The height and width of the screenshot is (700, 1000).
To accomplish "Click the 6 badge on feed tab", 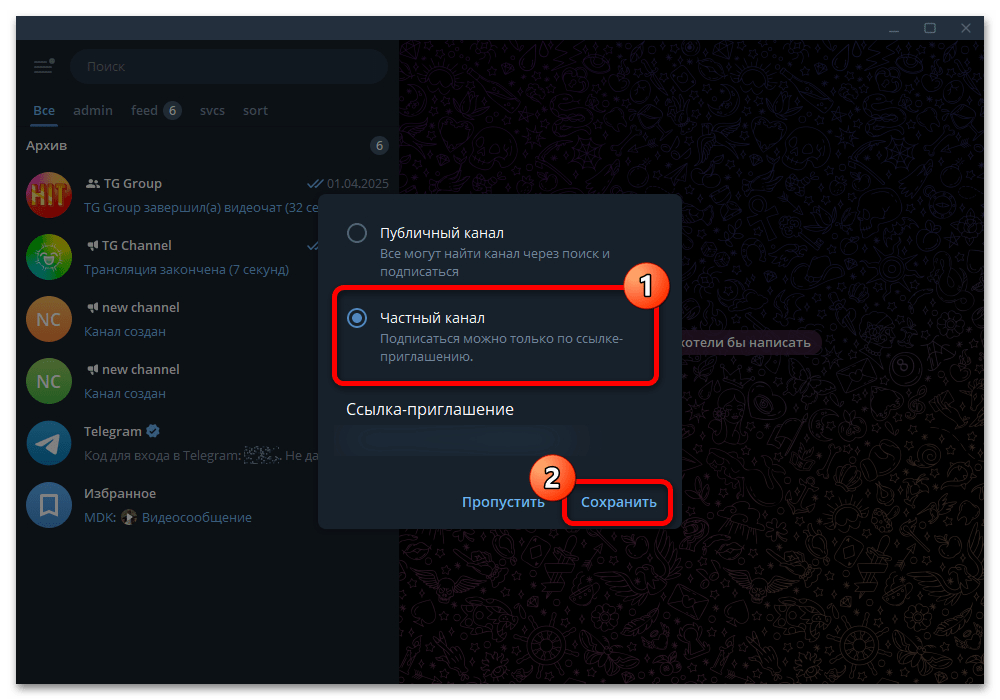I will (172, 110).
